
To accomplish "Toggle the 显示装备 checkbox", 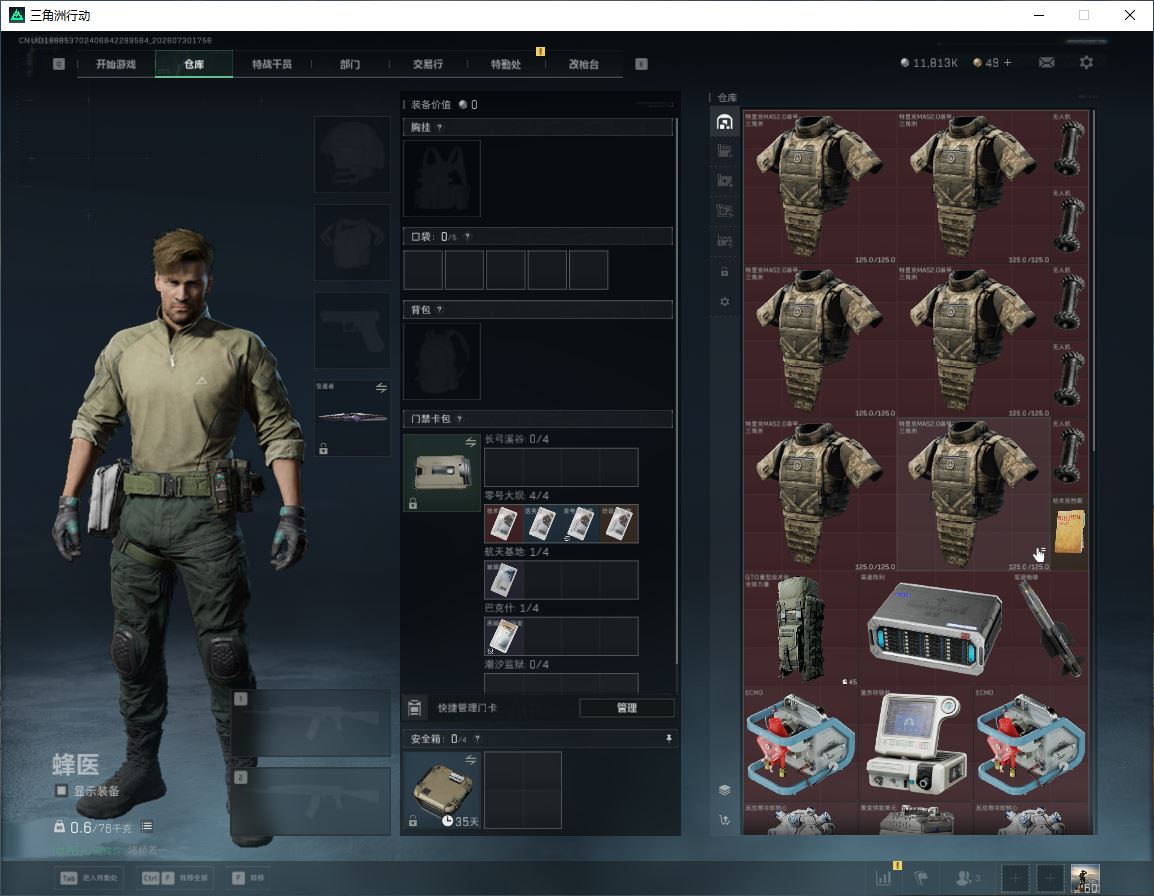I will [x=62, y=791].
